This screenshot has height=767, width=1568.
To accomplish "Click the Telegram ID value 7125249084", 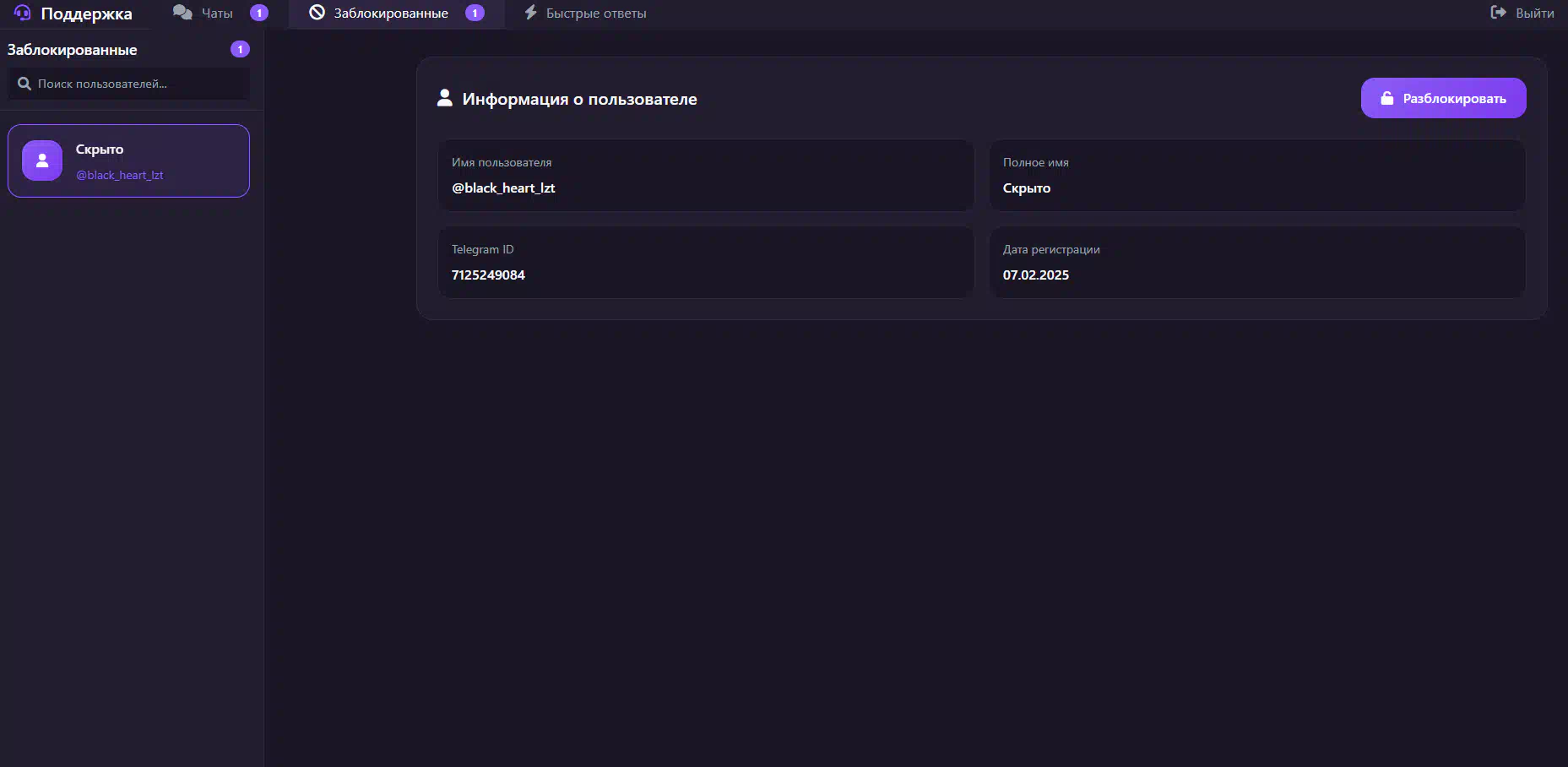I will [x=488, y=275].
